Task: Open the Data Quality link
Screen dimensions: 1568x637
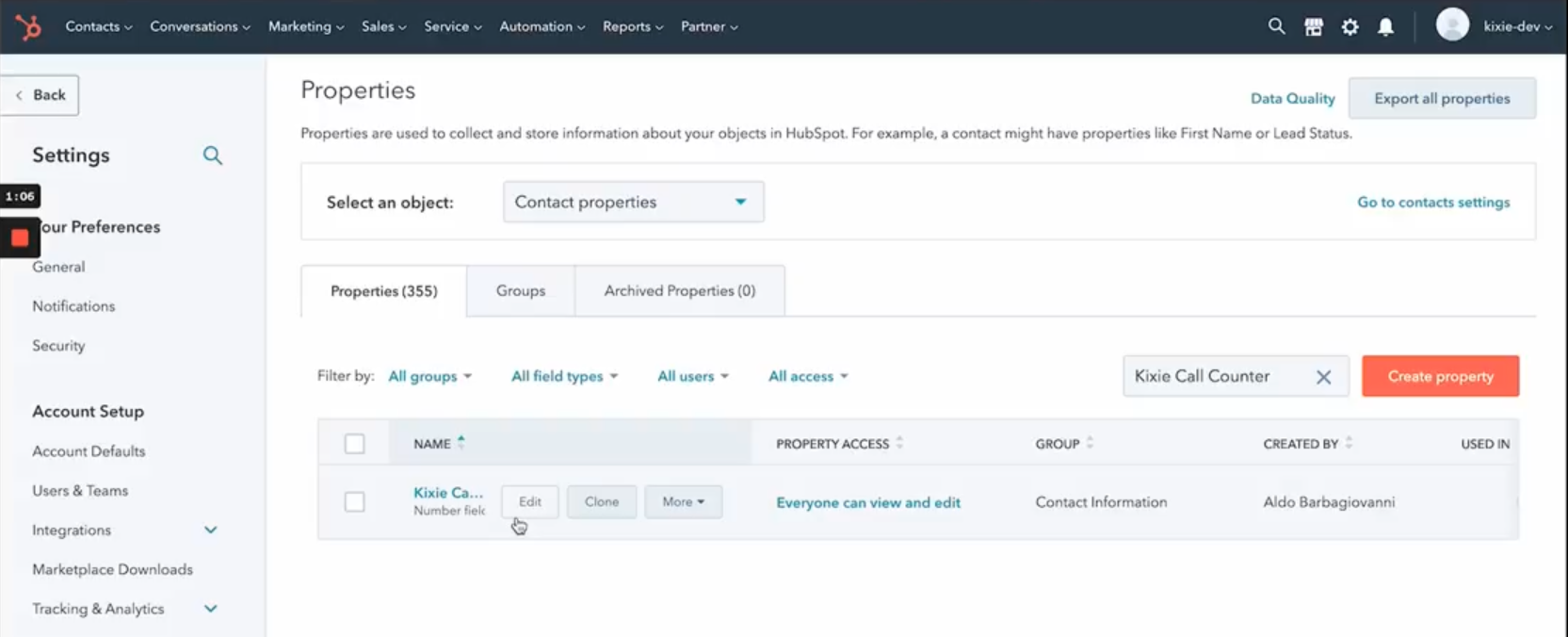Action: pos(1292,99)
